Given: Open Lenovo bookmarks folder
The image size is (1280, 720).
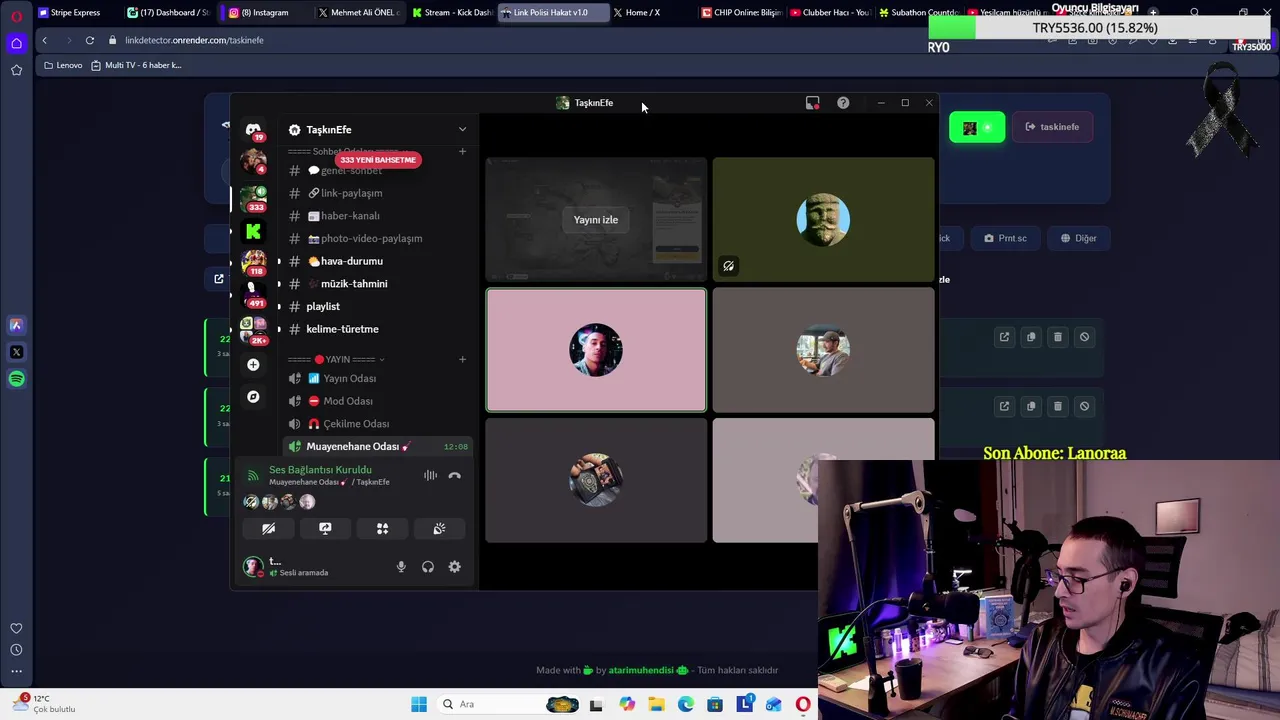Looking at the screenshot, I should click(x=62, y=65).
